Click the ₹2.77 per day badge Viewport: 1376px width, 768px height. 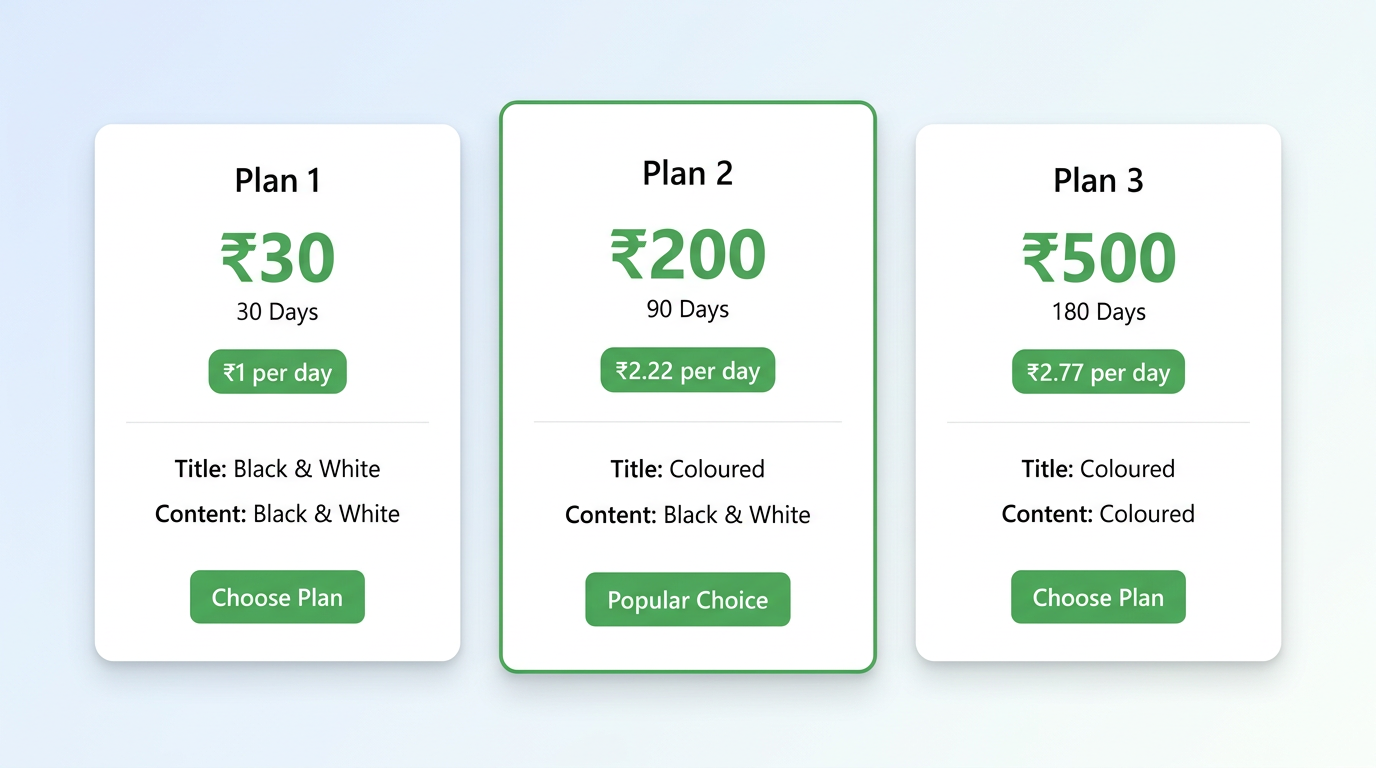pos(1098,372)
